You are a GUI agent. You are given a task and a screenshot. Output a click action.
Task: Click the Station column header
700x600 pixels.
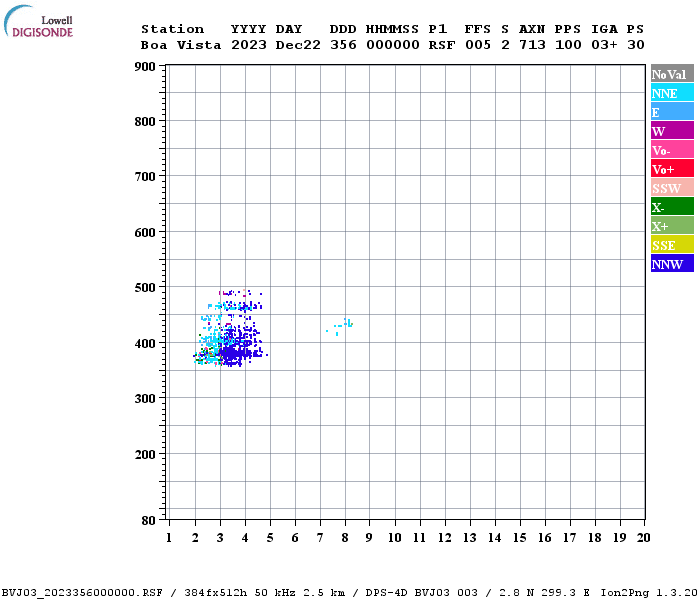(x=172, y=29)
